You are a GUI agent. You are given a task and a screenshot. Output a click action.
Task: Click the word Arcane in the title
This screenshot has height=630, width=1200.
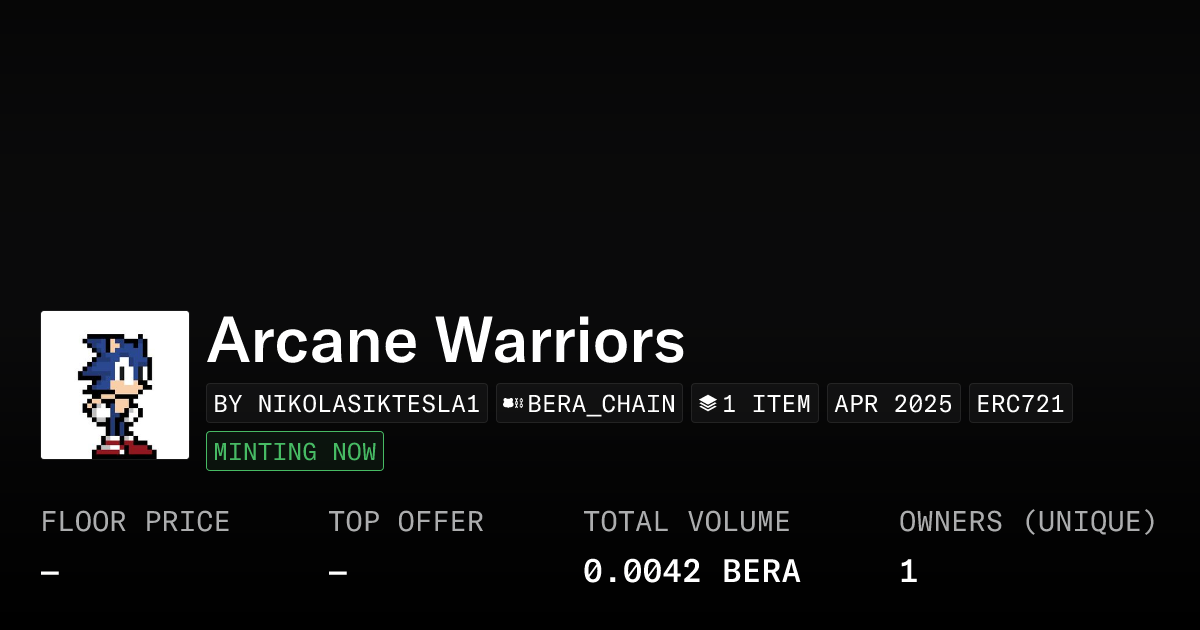(x=312, y=341)
